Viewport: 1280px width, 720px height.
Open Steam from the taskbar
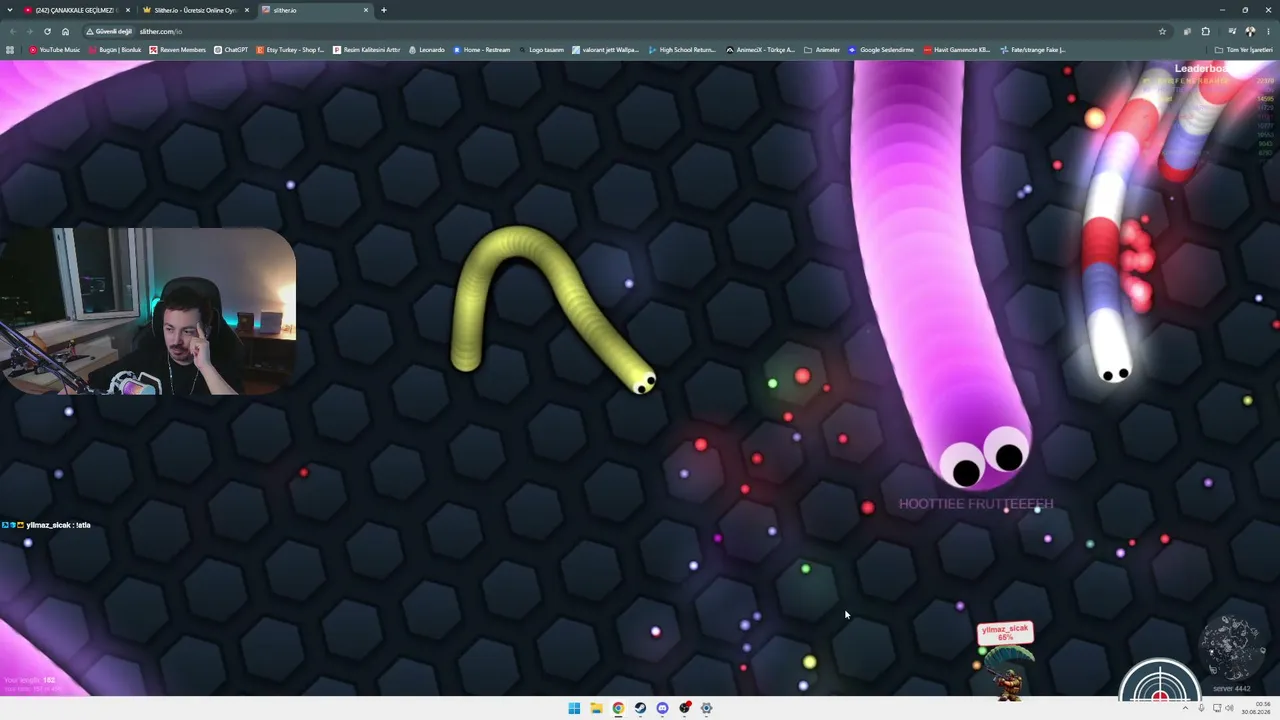click(640, 708)
